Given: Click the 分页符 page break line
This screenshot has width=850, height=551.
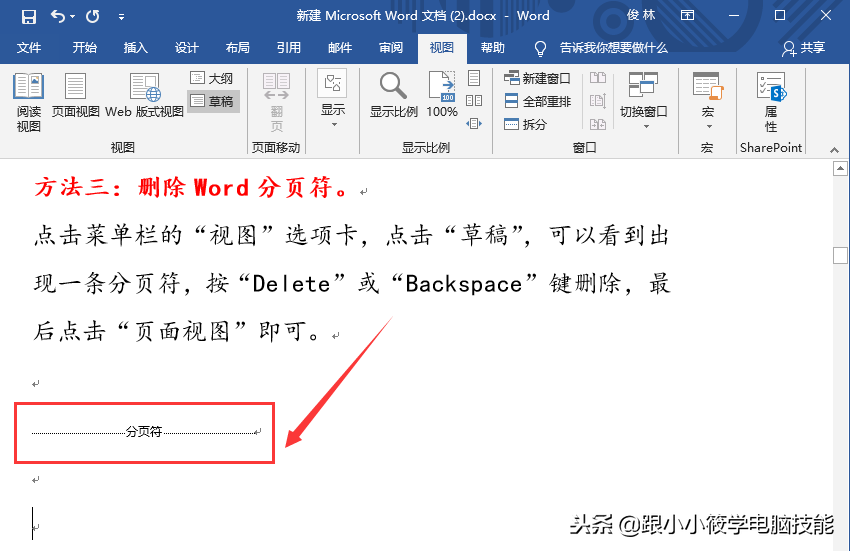Looking at the screenshot, I should tap(145, 432).
